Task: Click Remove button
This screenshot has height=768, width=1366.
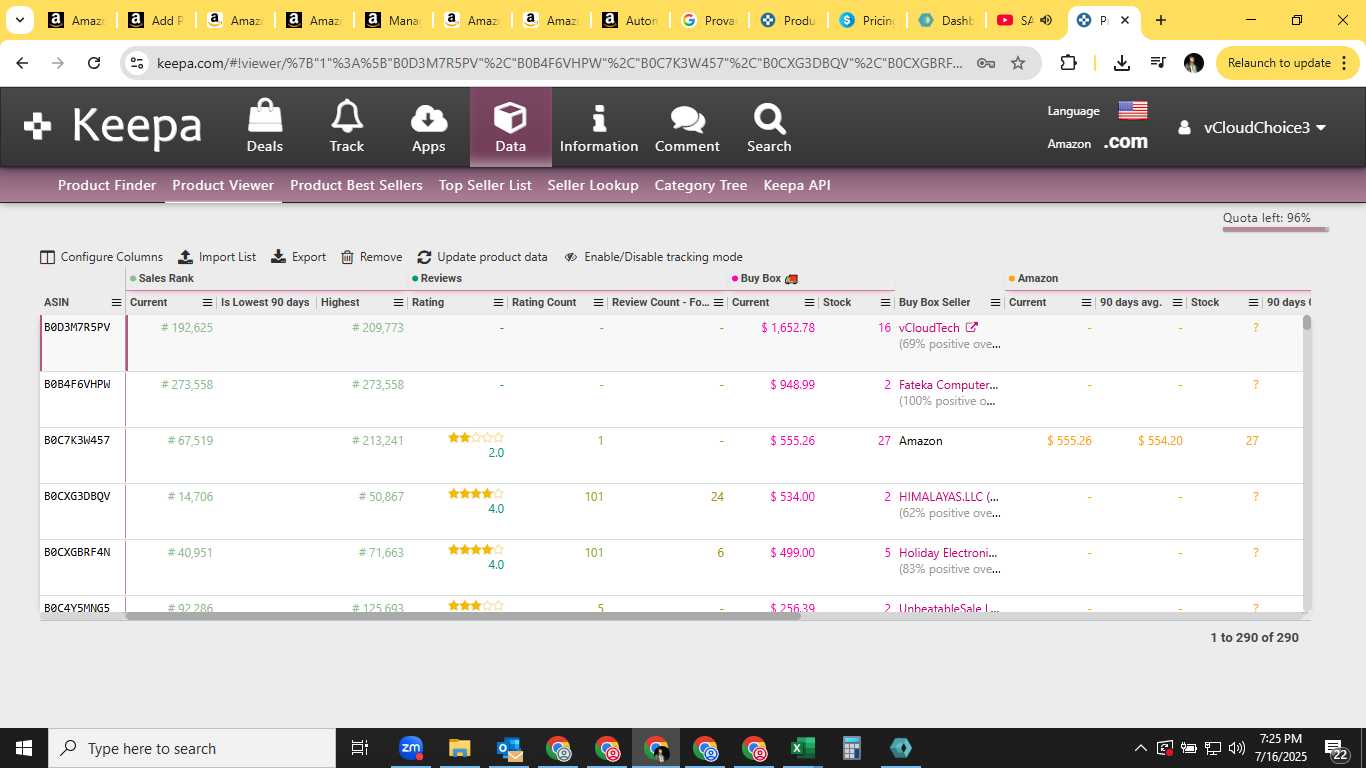Action: 371,257
